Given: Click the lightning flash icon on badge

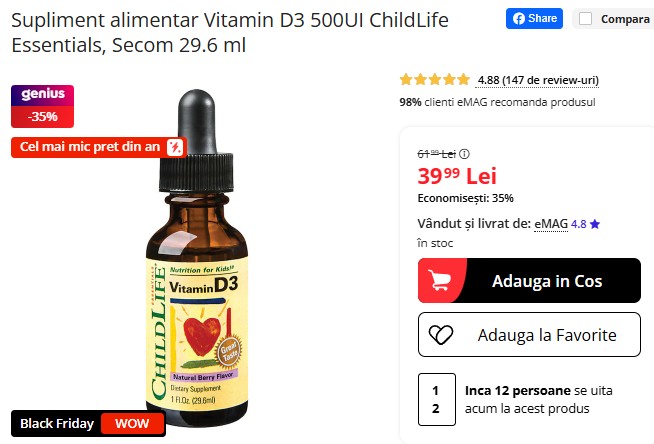Looking at the screenshot, I should [x=175, y=147].
